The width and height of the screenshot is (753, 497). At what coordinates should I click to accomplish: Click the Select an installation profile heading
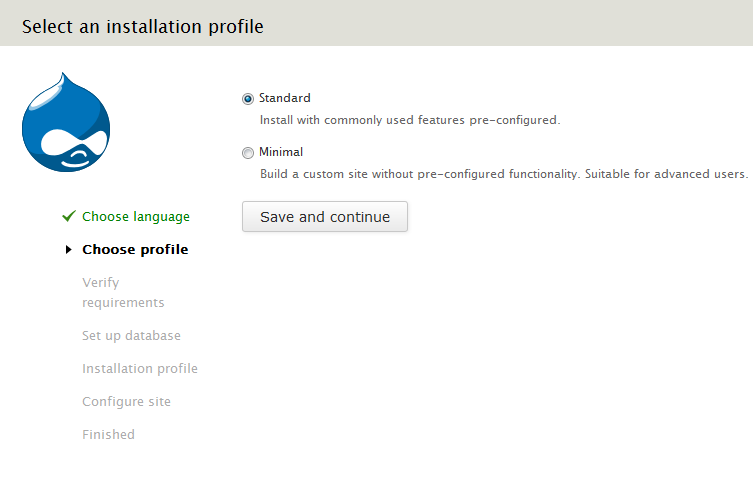pos(143,26)
